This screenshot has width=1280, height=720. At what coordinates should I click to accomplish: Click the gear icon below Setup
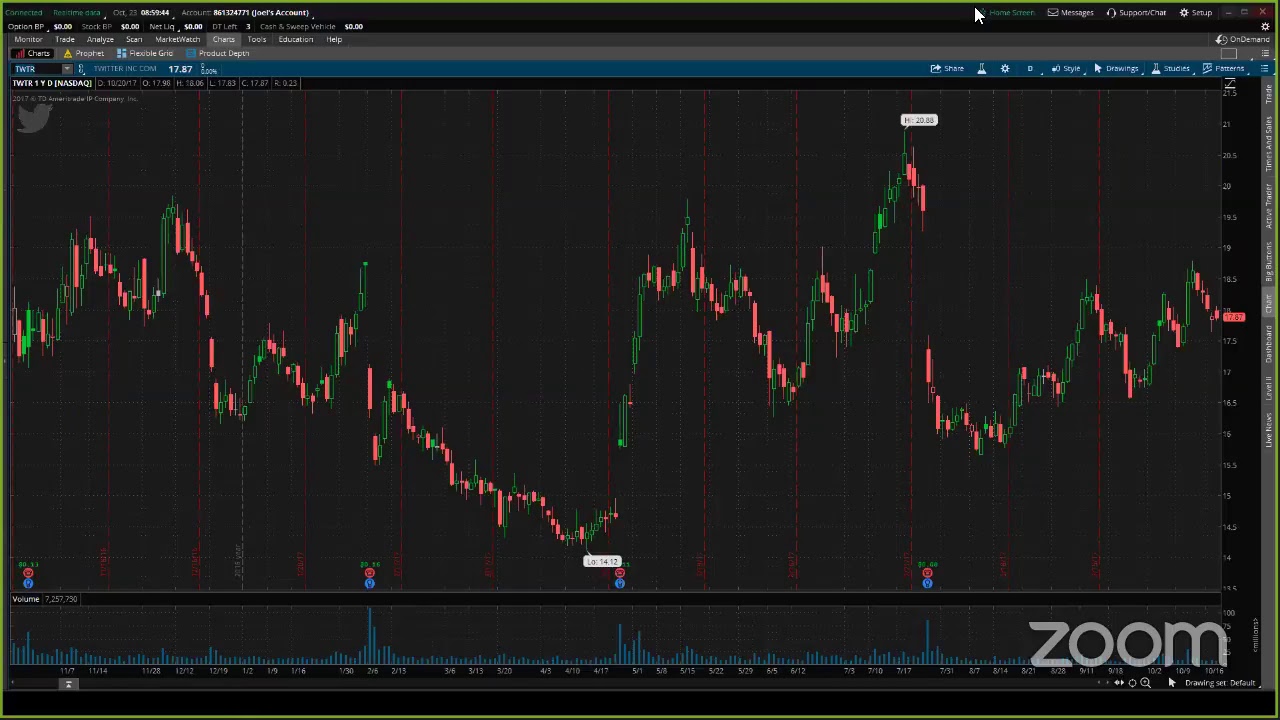coord(1265,27)
